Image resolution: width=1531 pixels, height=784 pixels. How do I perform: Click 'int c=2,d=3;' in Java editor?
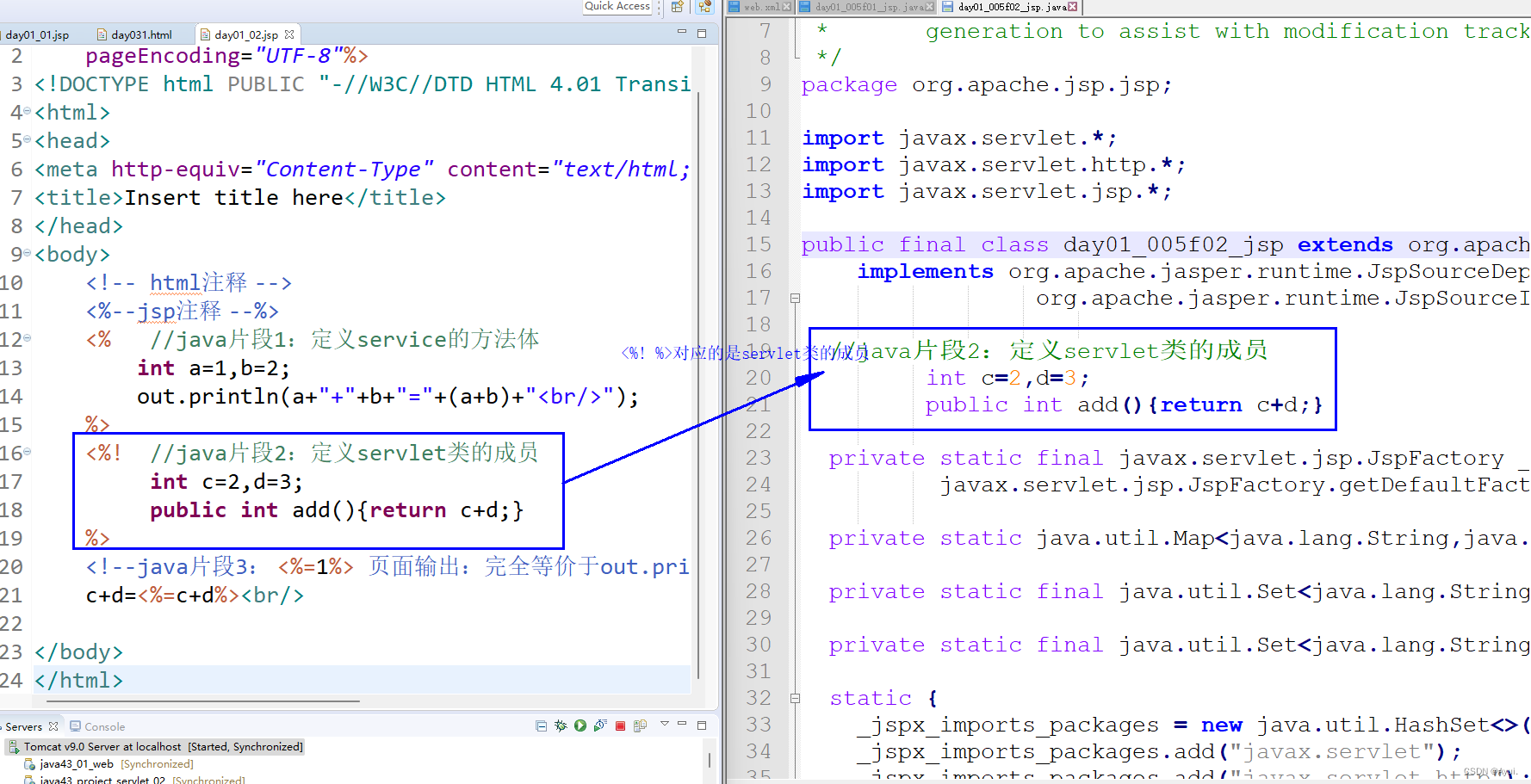pyautogui.click(x=1007, y=378)
